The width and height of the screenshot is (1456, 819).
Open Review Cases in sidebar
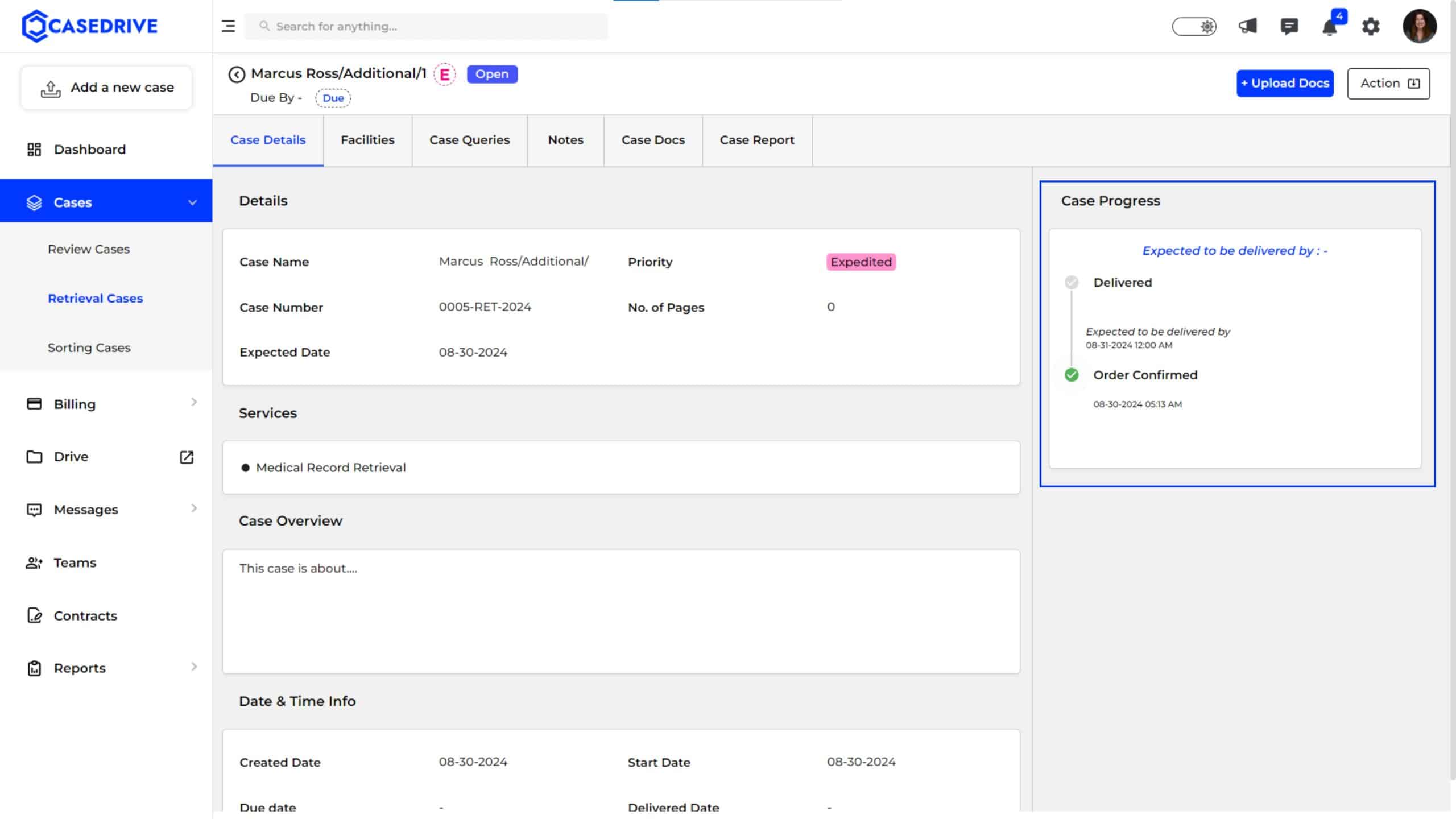point(89,249)
